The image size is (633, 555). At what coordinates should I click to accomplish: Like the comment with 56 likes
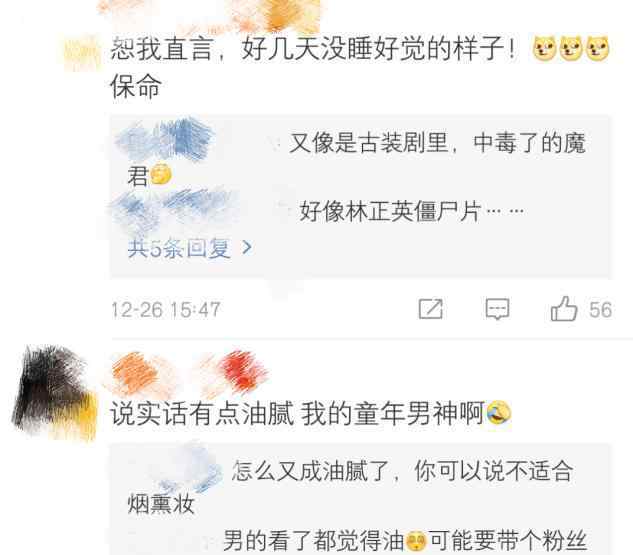564,309
